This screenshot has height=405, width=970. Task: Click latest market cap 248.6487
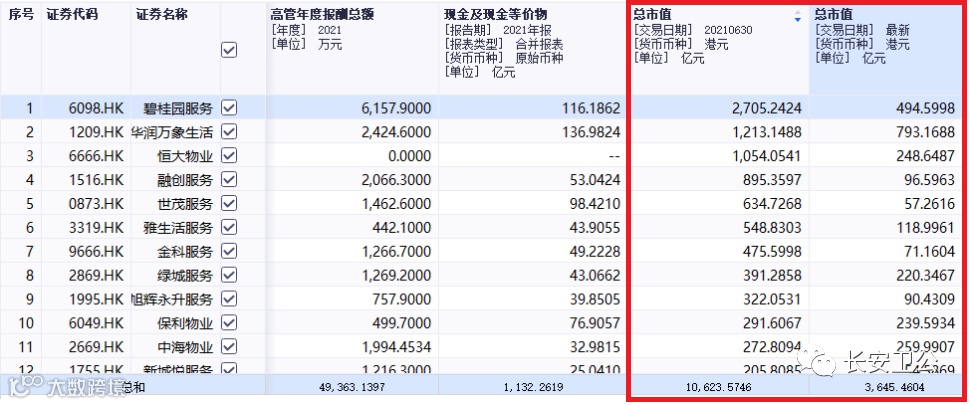924,156
